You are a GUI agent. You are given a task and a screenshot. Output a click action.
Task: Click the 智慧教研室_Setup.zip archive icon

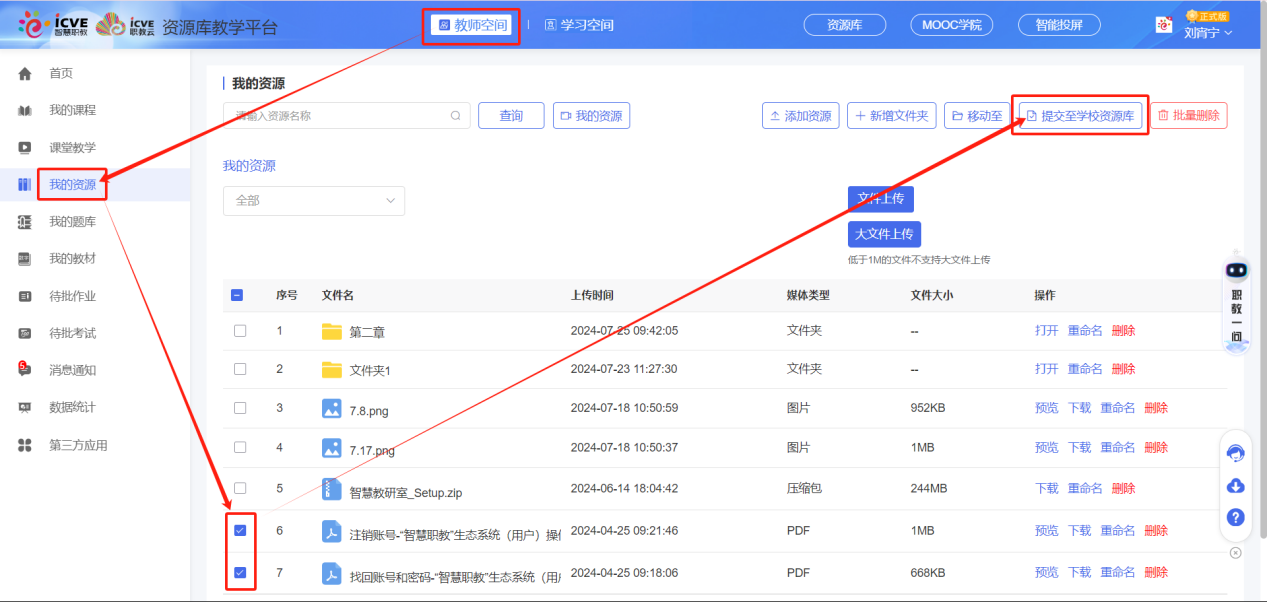[x=332, y=489]
